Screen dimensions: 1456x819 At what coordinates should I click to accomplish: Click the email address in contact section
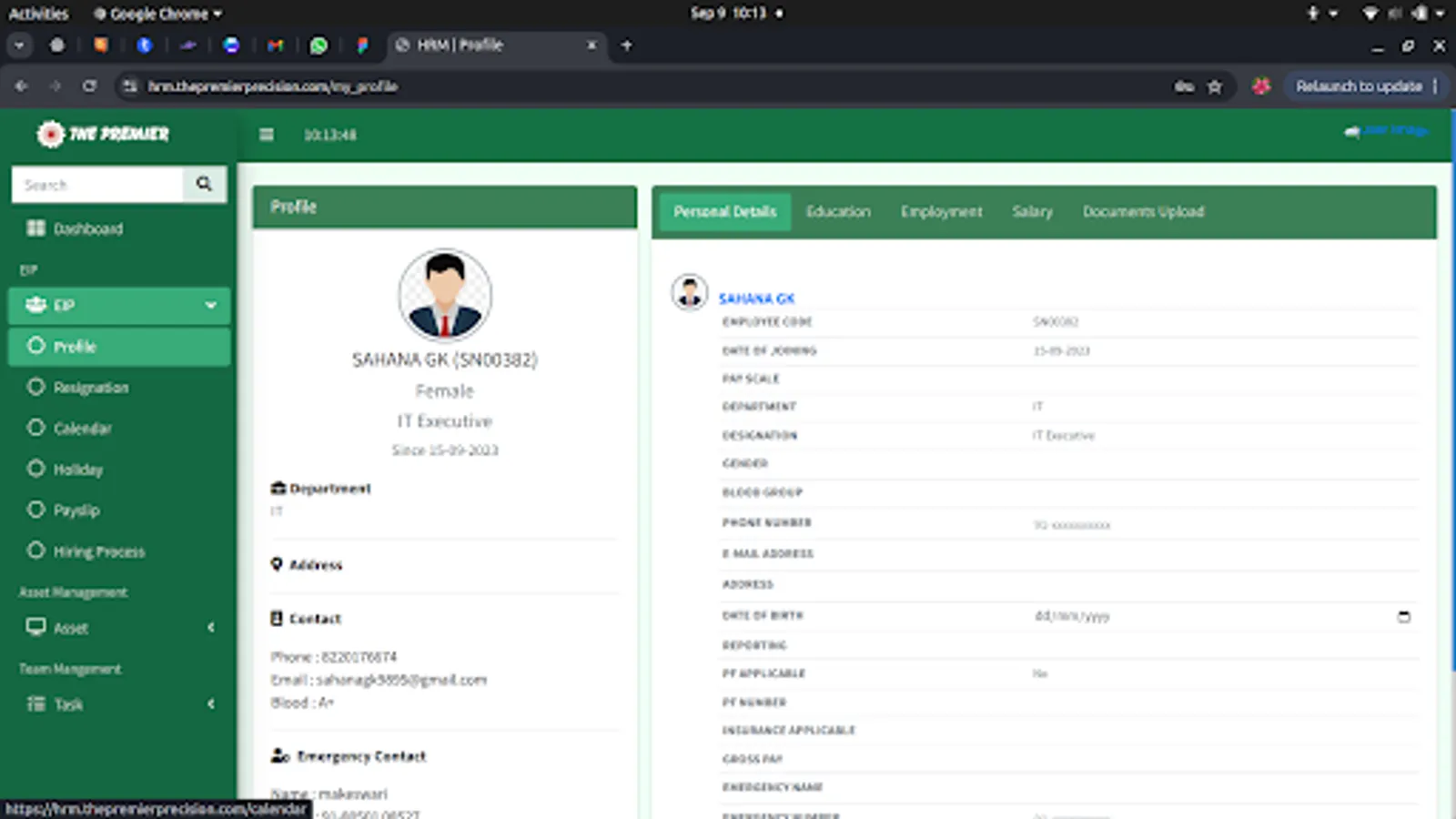click(401, 680)
